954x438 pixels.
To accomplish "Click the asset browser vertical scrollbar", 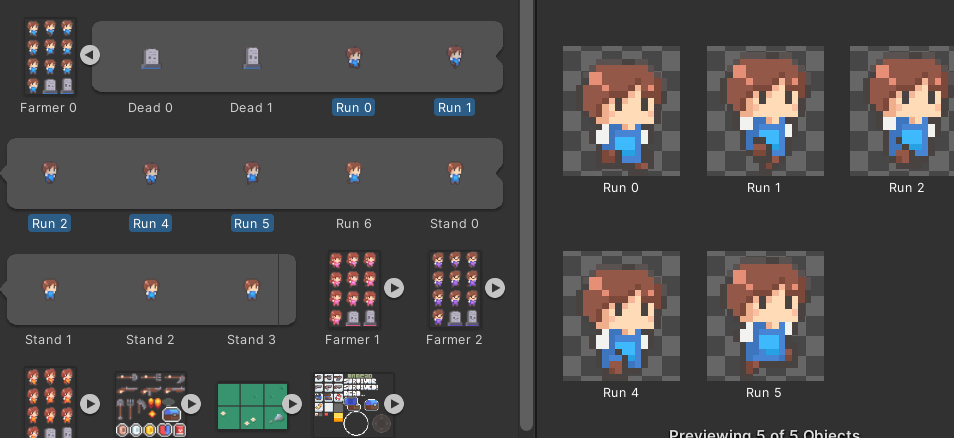I will click(526, 200).
